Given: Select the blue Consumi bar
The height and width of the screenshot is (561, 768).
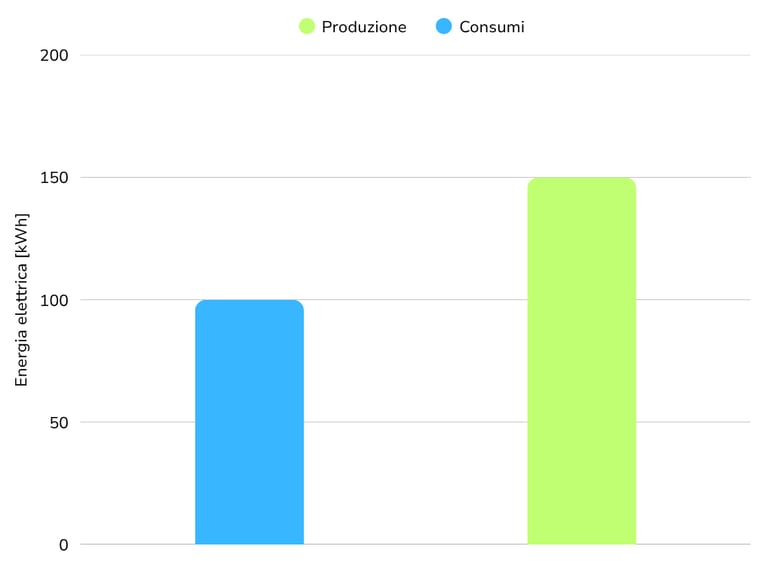Looking at the screenshot, I should [x=249, y=422].
